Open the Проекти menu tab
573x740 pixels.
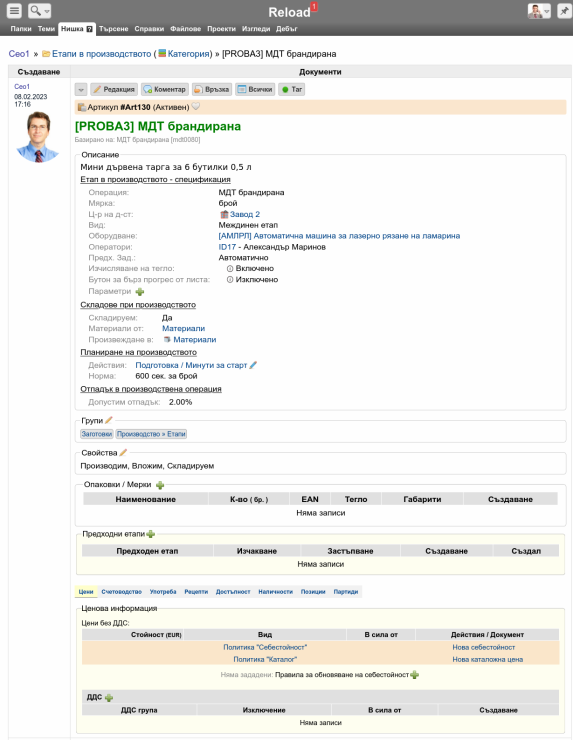tap(221, 29)
